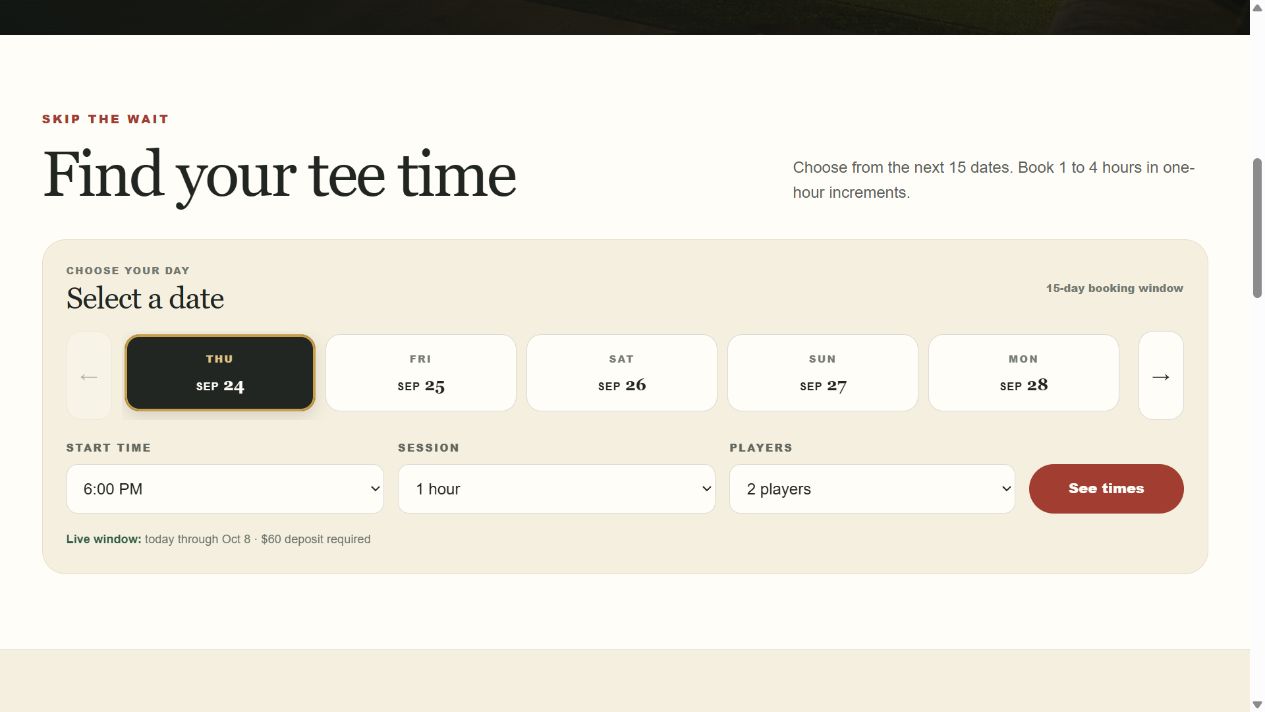Select Sunday Sep 27 date card
The width and height of the screenshot is (1265, 712).
tap(823, 373)
